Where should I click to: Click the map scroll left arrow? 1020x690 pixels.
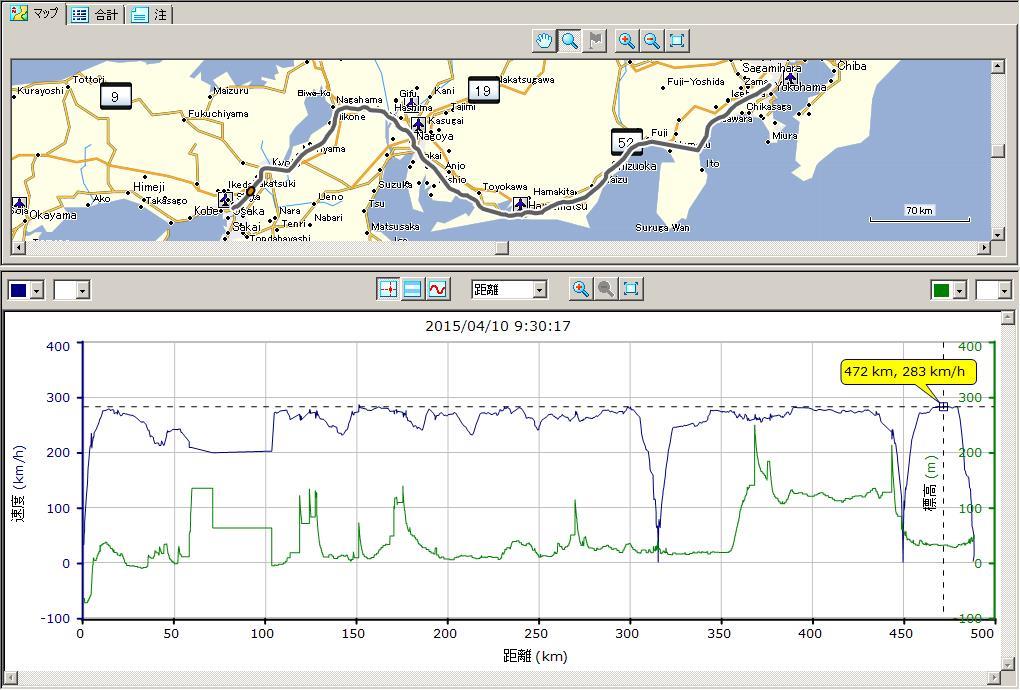pos(18,248)
